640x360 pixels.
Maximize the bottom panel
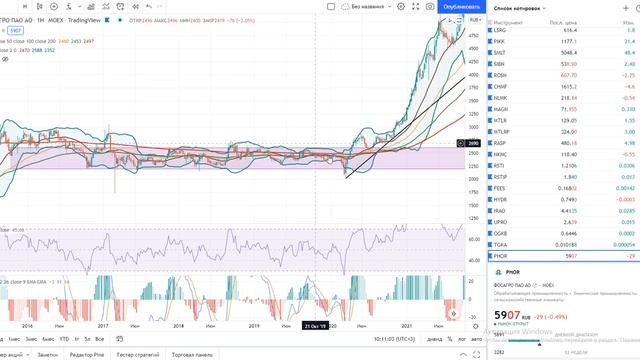[476, 354]
